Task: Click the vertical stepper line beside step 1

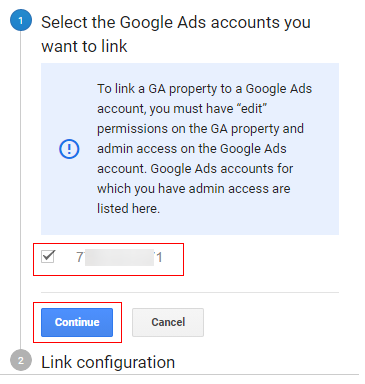Action: click(21, 190)
